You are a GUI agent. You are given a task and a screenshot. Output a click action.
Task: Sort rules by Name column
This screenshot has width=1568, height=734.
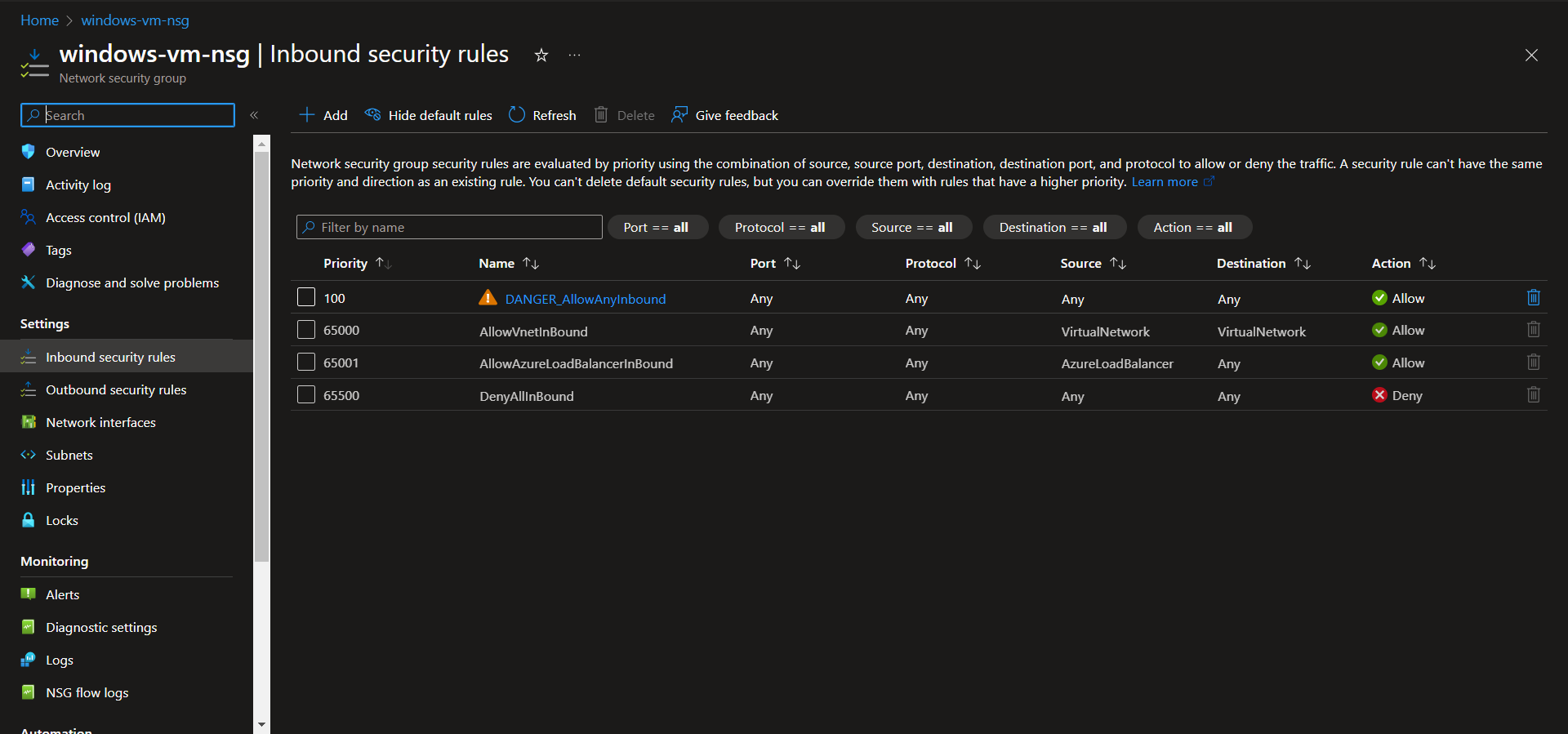[x=509, y=263]
